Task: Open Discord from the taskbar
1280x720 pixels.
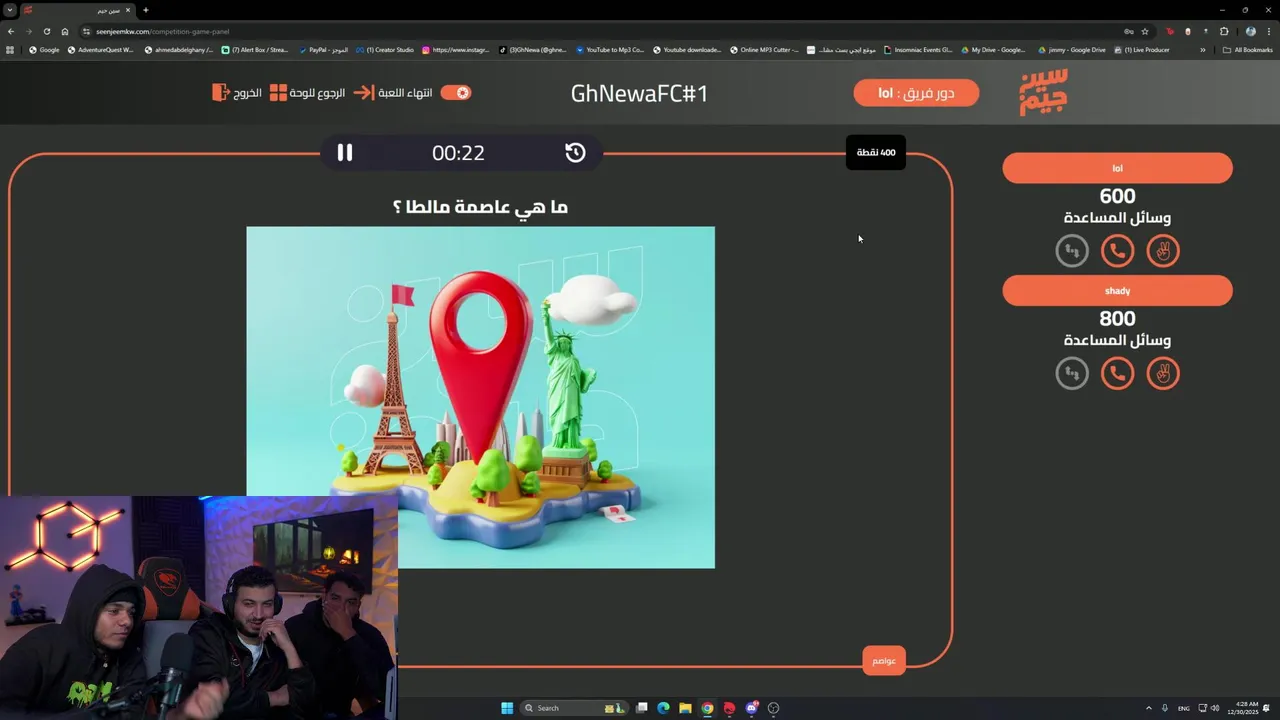Action: (x=751, y=708)
